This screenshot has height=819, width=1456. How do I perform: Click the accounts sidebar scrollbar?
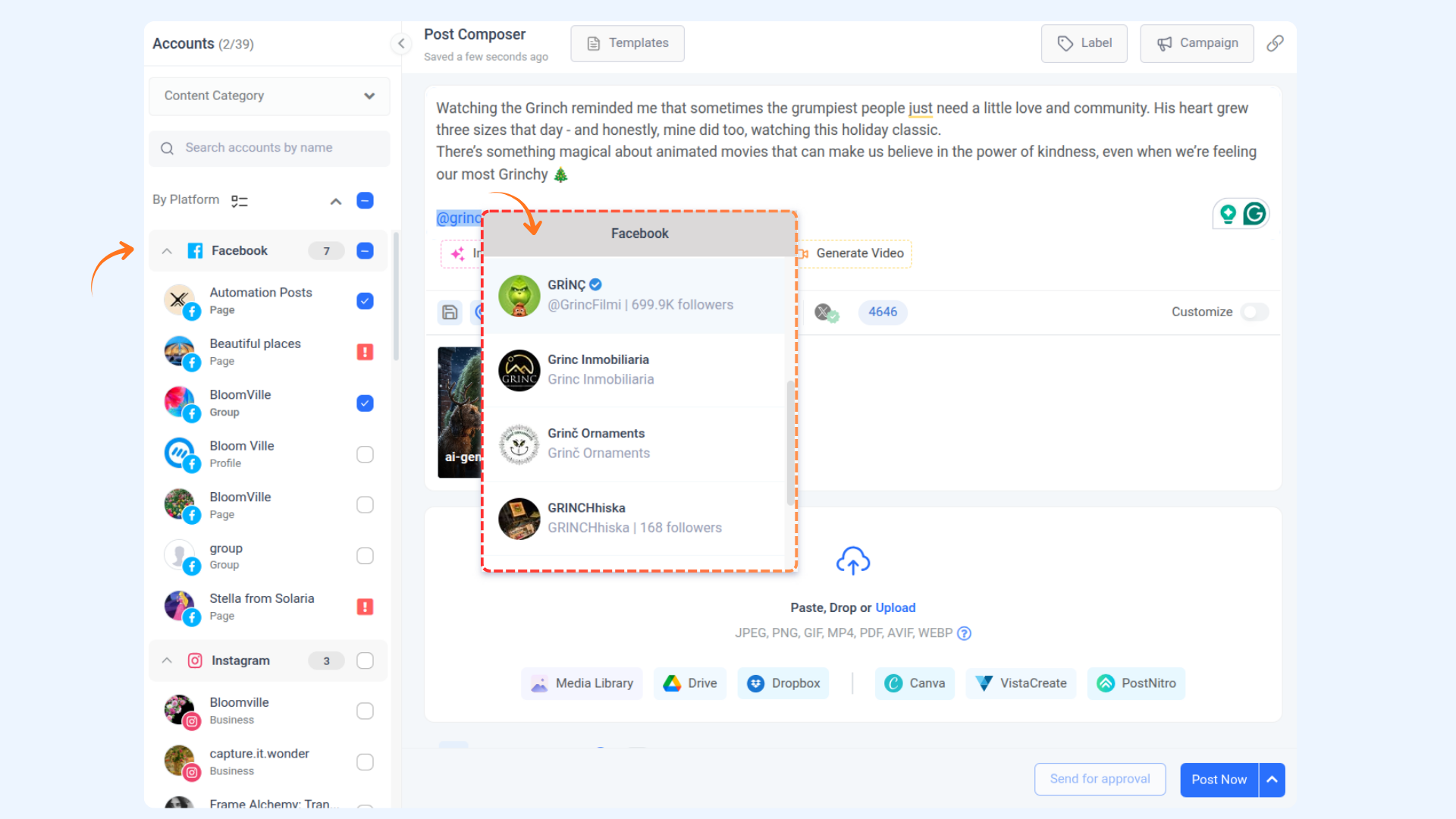tap(395, 296)
